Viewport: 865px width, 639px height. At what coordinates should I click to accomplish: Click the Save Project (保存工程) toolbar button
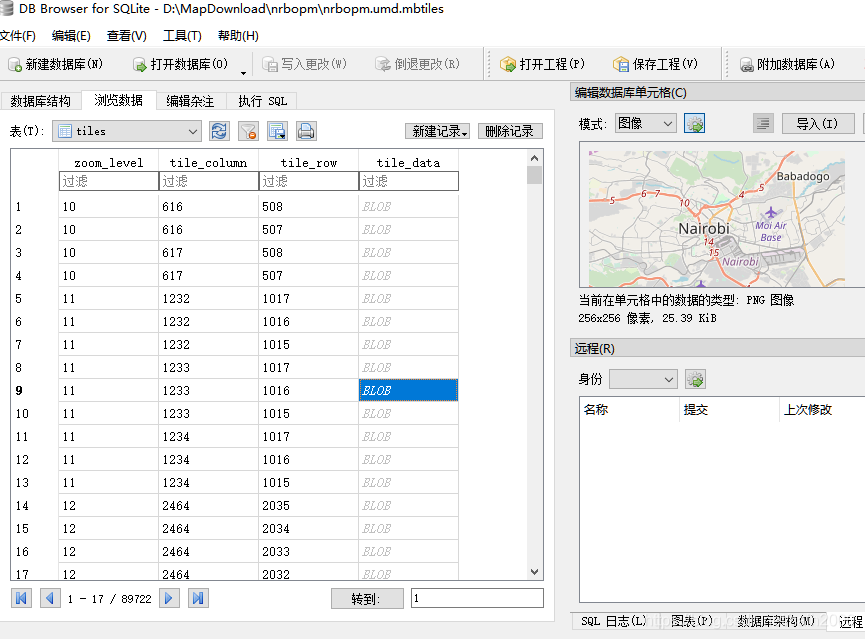click(655, 65)
